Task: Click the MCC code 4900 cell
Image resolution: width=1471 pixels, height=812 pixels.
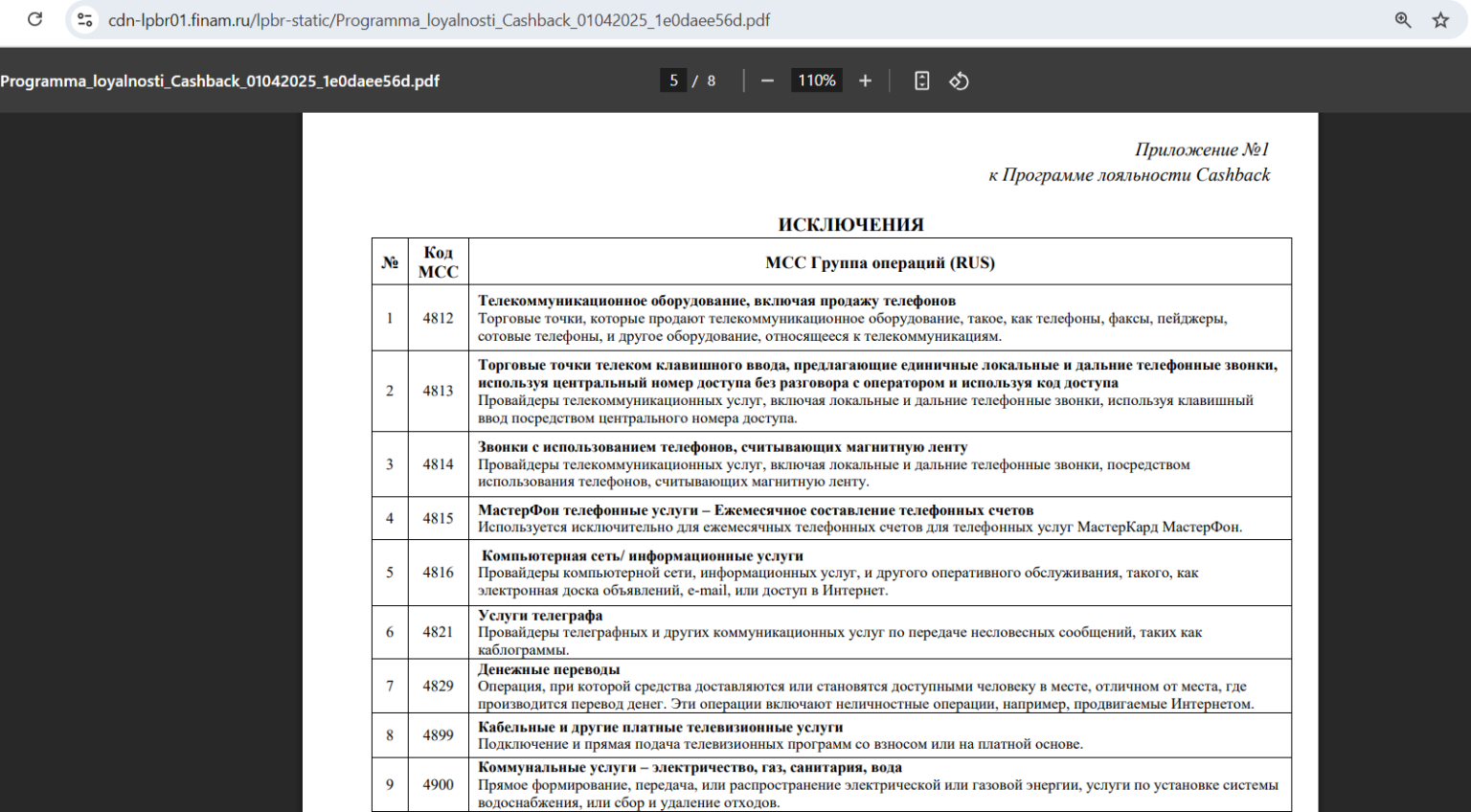Action: (x=438, y=785)
